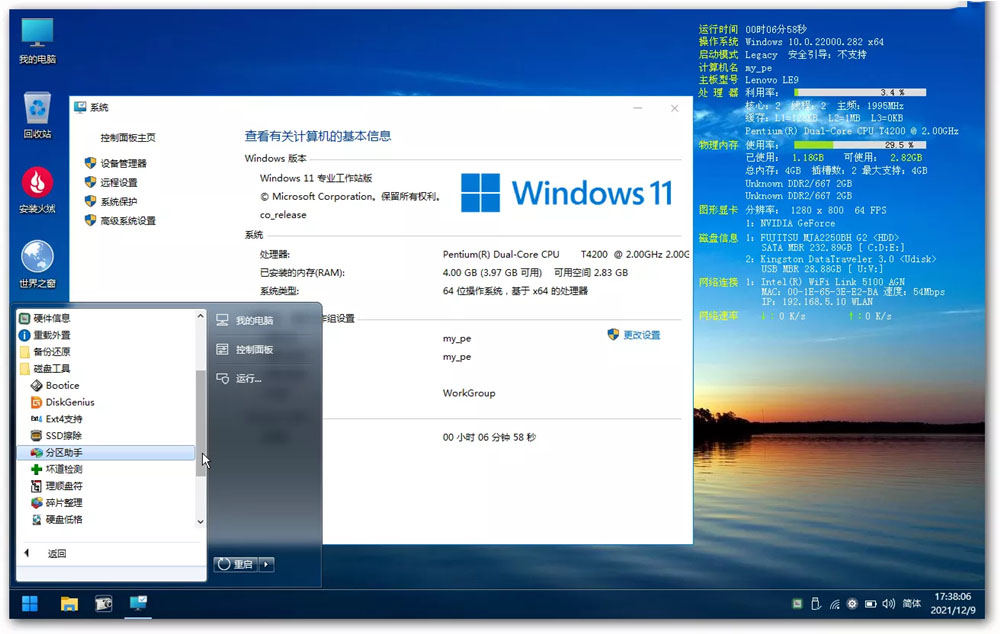Image resolution: width=1000 pixels, height=634 pixels.
Task: Click the CPU 利用率 3.4% bar
Action: (x=860, y=92)
